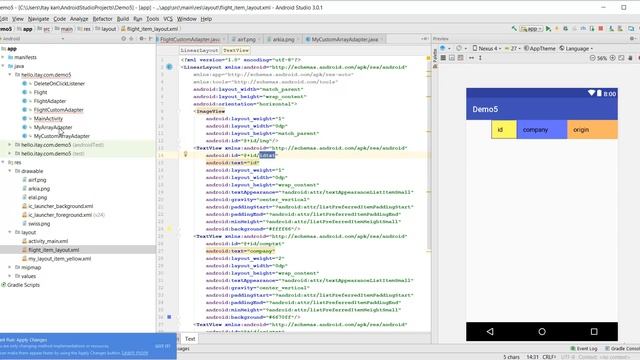640x360 pixels.
Task: Open the Code menu
Action: [x=59, y=19]
